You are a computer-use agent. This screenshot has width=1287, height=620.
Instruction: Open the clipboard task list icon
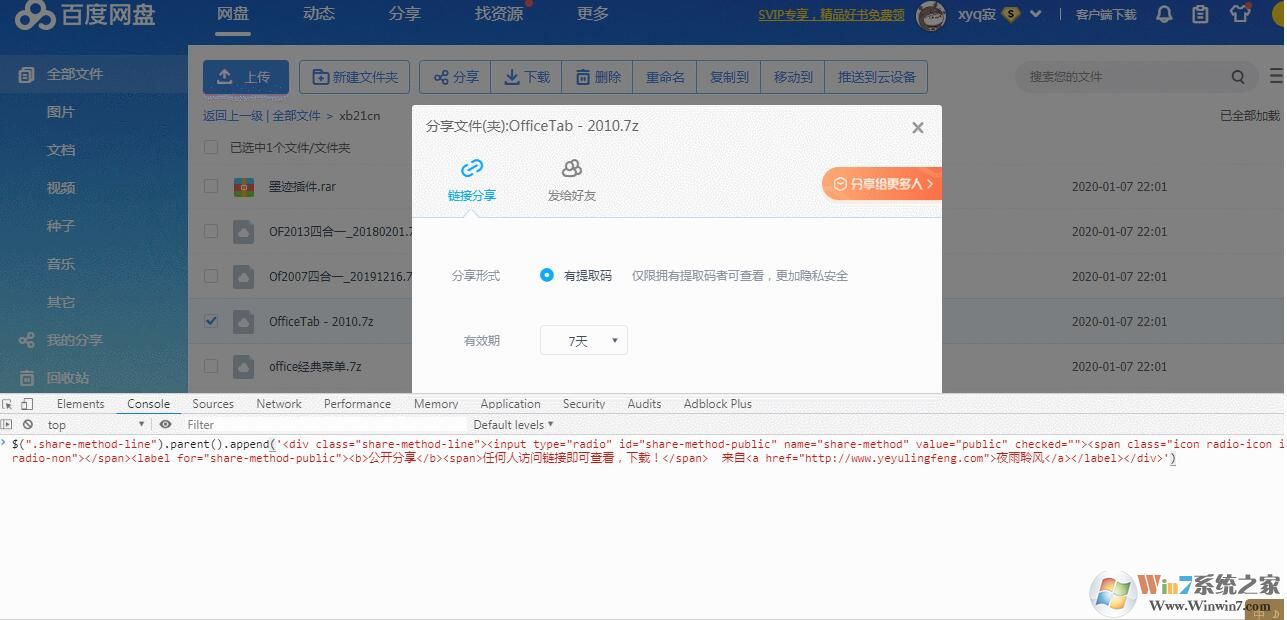pyautogui.click(x=1201, y=15)
